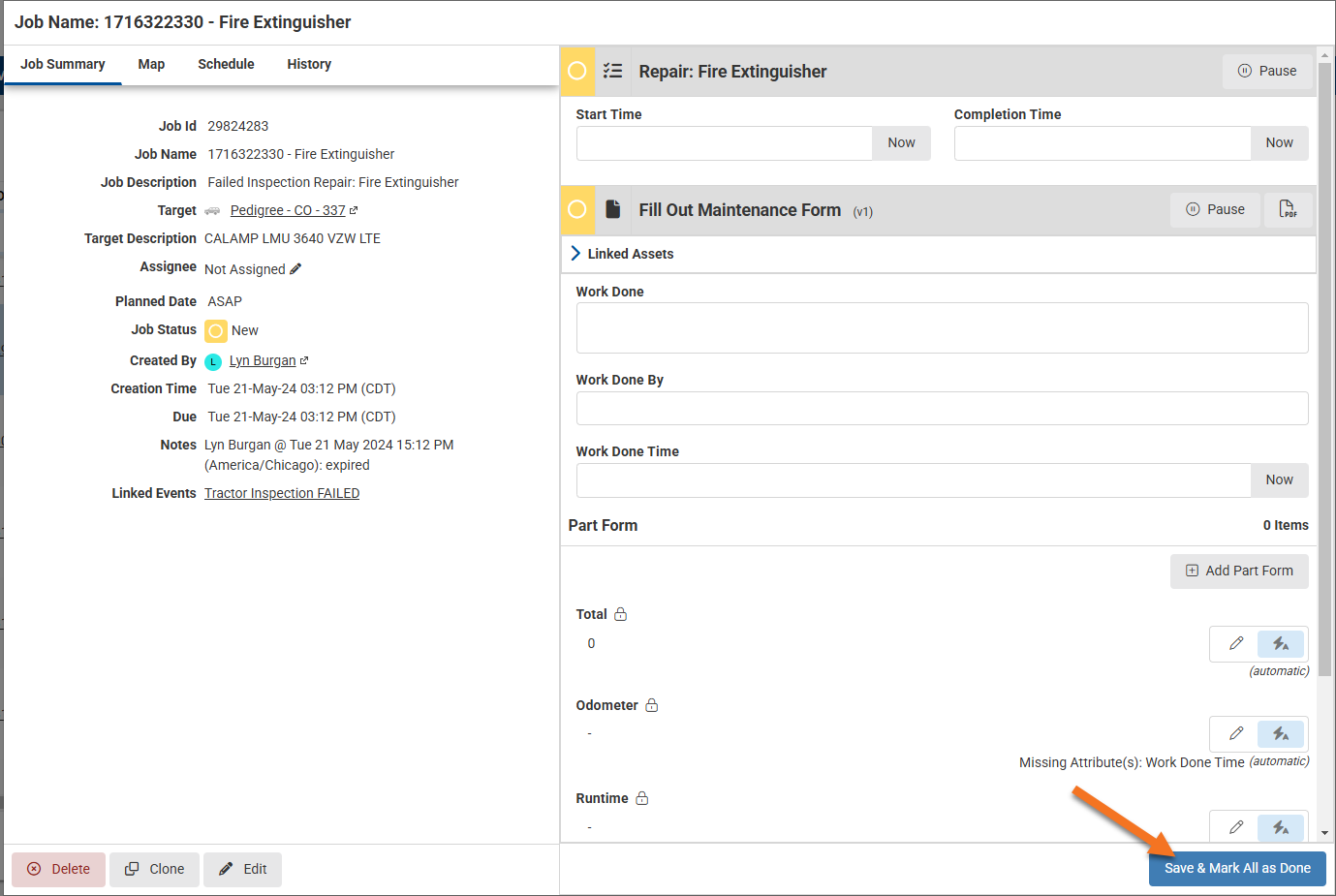The width and height of the screenshot is (1336, 896).
Task: Open the Lyn Burgan user link
Action: coord(263,360)
